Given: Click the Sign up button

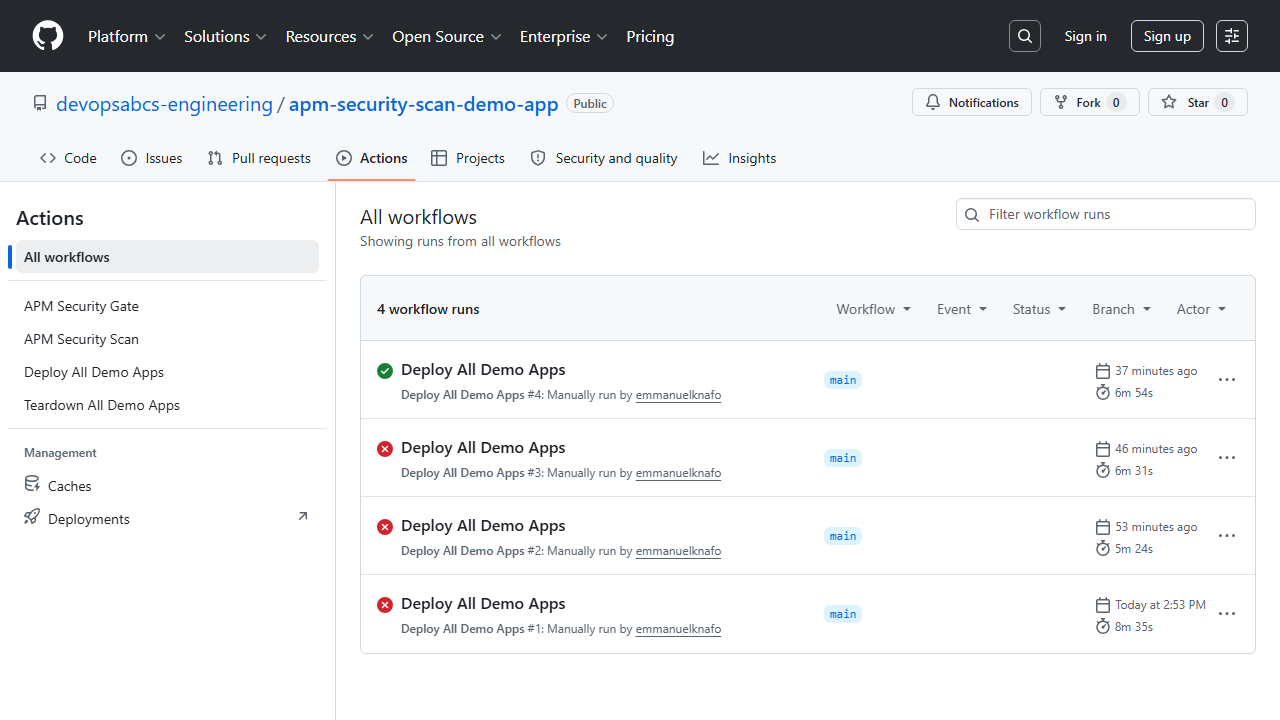Looking at the screenshot, I should 1167,35.
